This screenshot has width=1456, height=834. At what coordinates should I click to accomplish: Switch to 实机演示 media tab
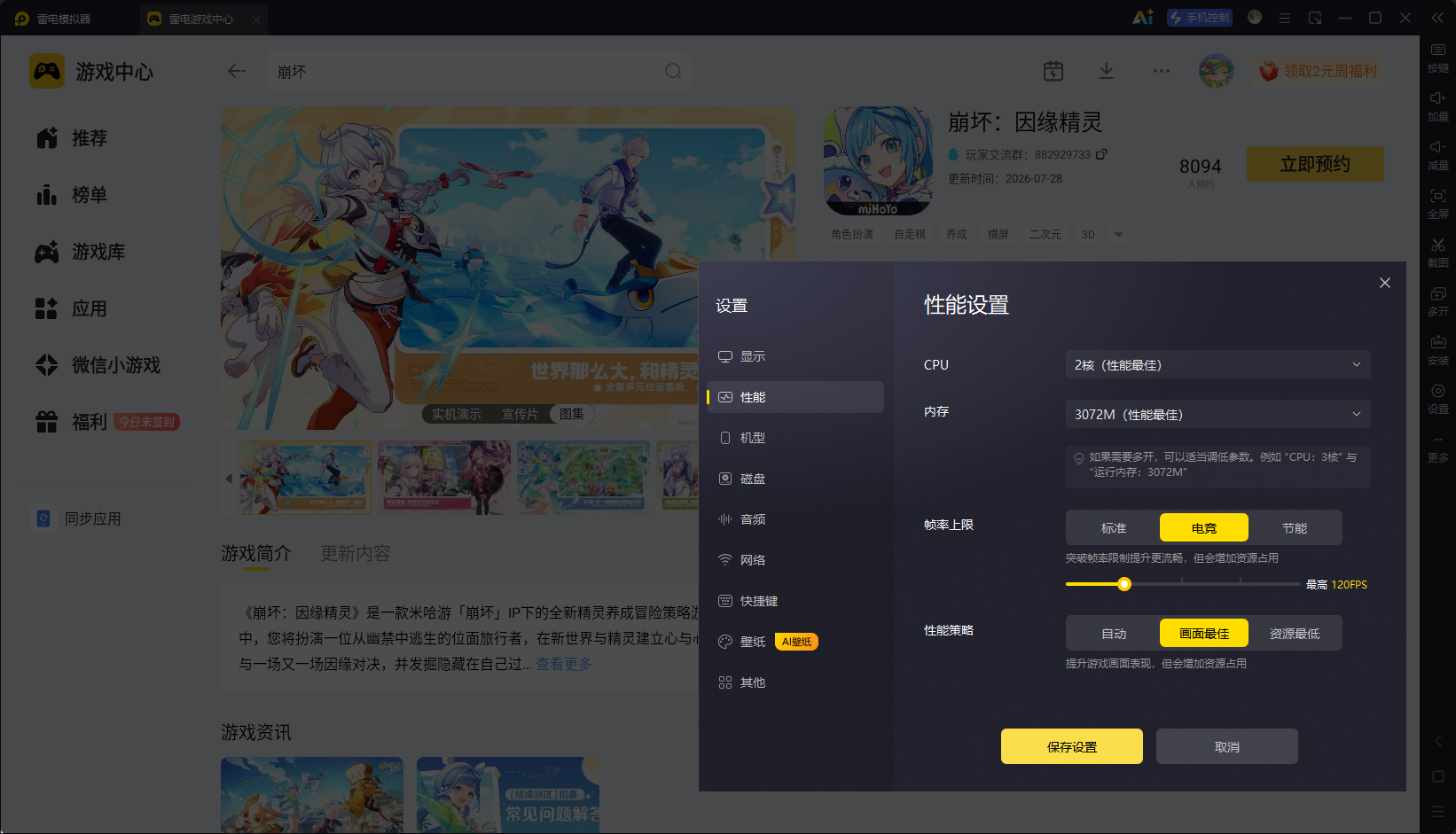click(457, 414)
